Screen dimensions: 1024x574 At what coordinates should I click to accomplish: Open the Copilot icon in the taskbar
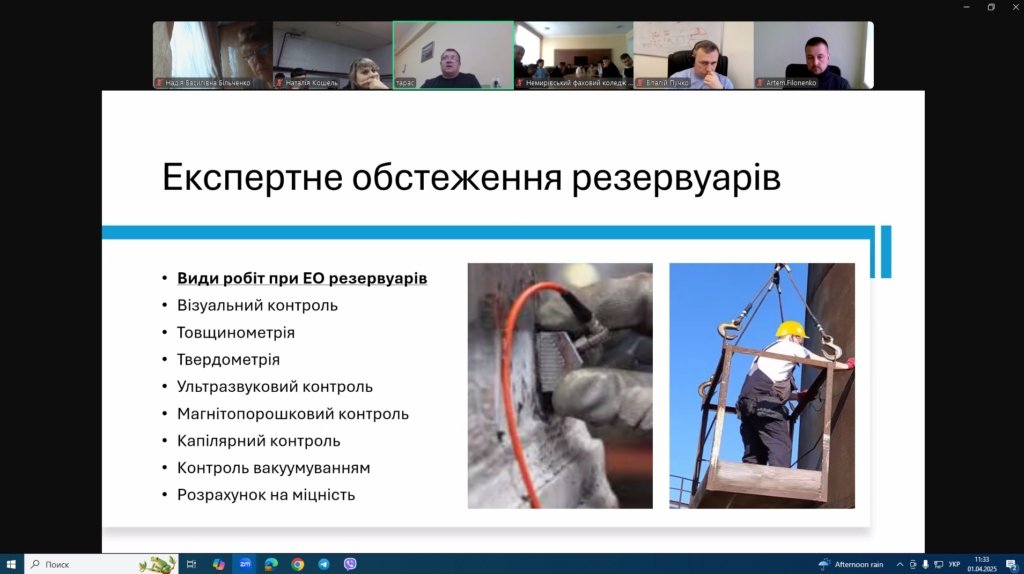(x=218, y=564)
